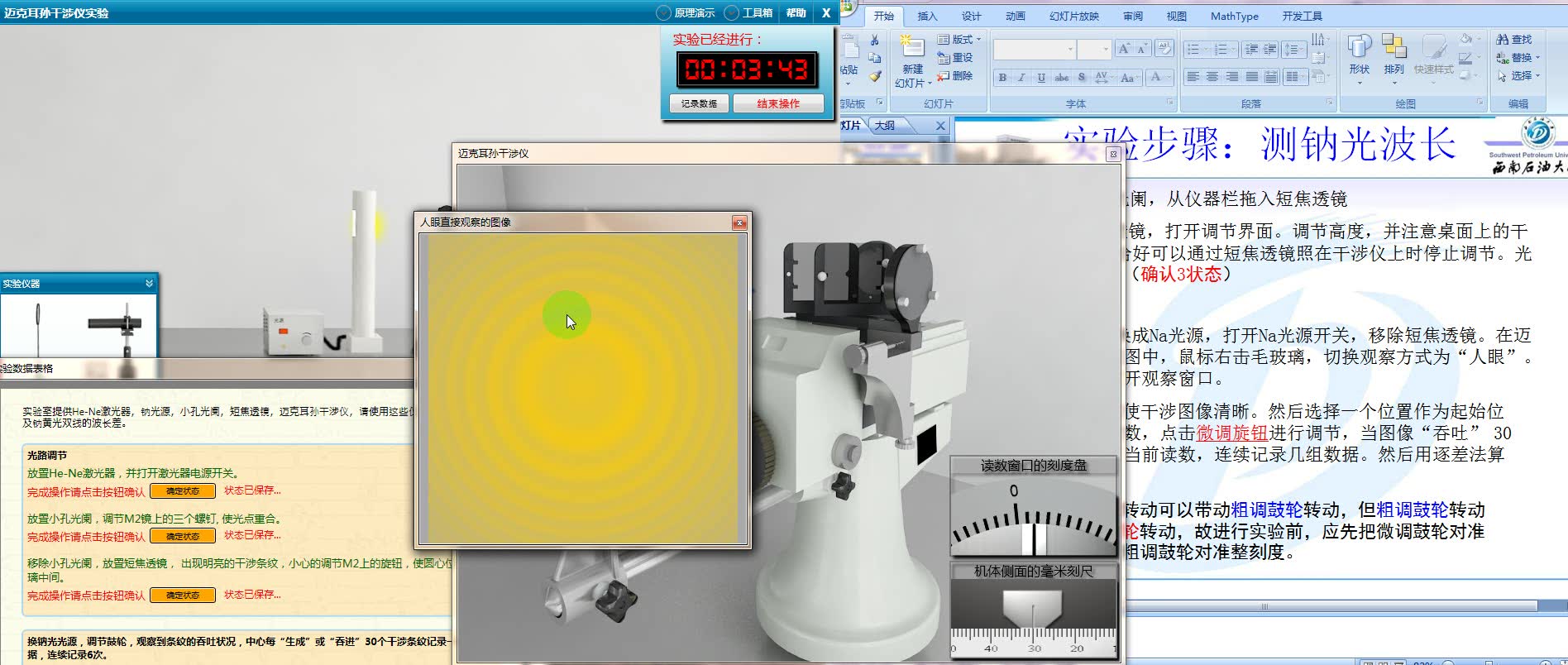Open the Line Spacing dropdown
The width and height of the screenshot is (1568, 665).
coord(1293,50)
